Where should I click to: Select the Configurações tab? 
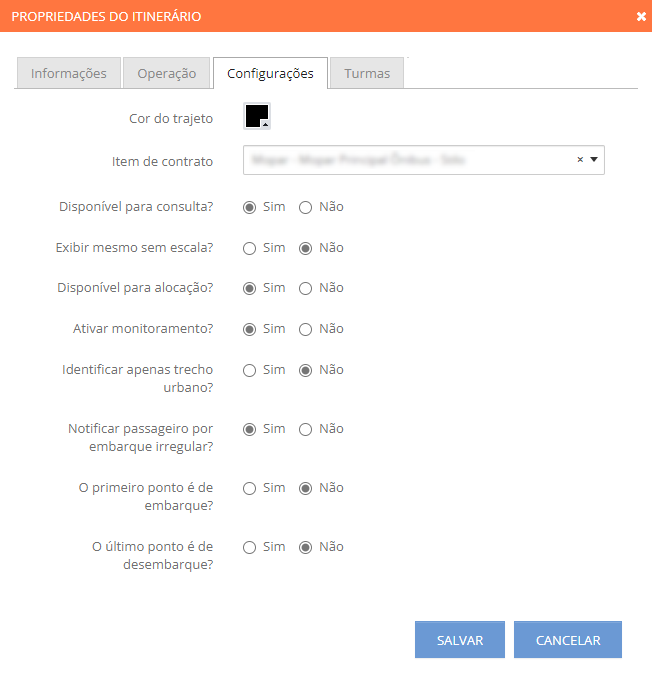point(270,73)
